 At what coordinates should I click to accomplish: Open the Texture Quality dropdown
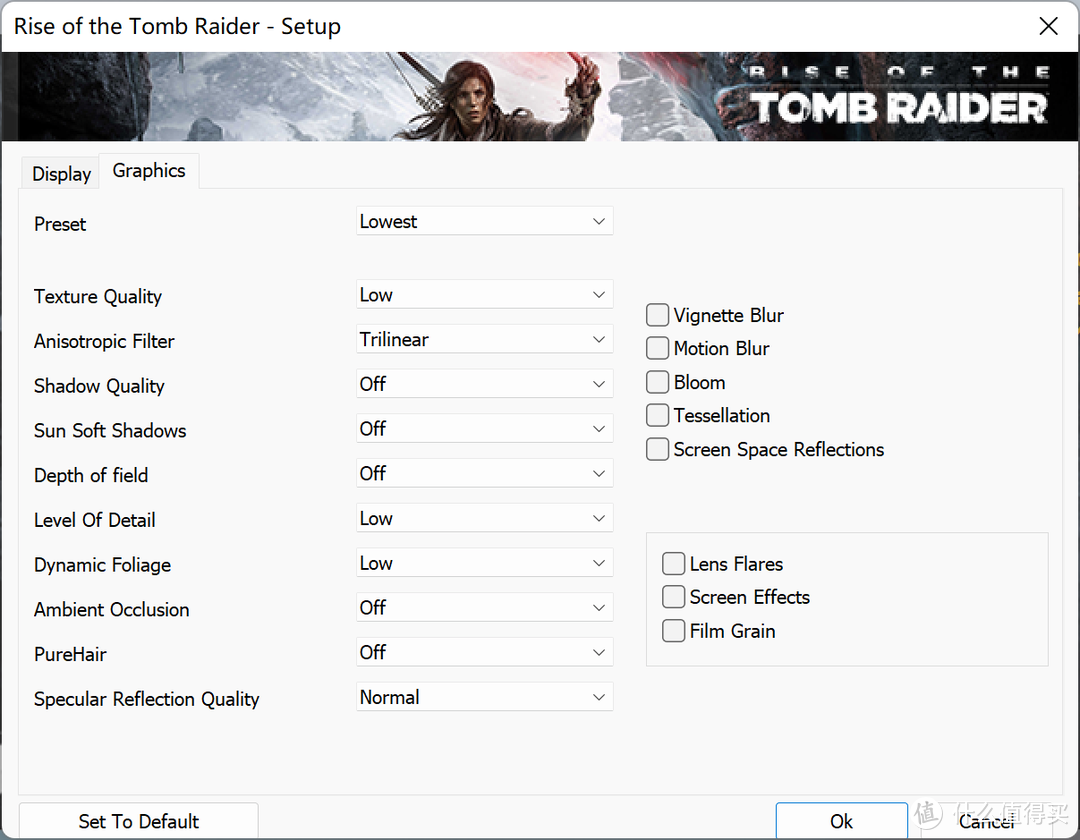(484, 295)
